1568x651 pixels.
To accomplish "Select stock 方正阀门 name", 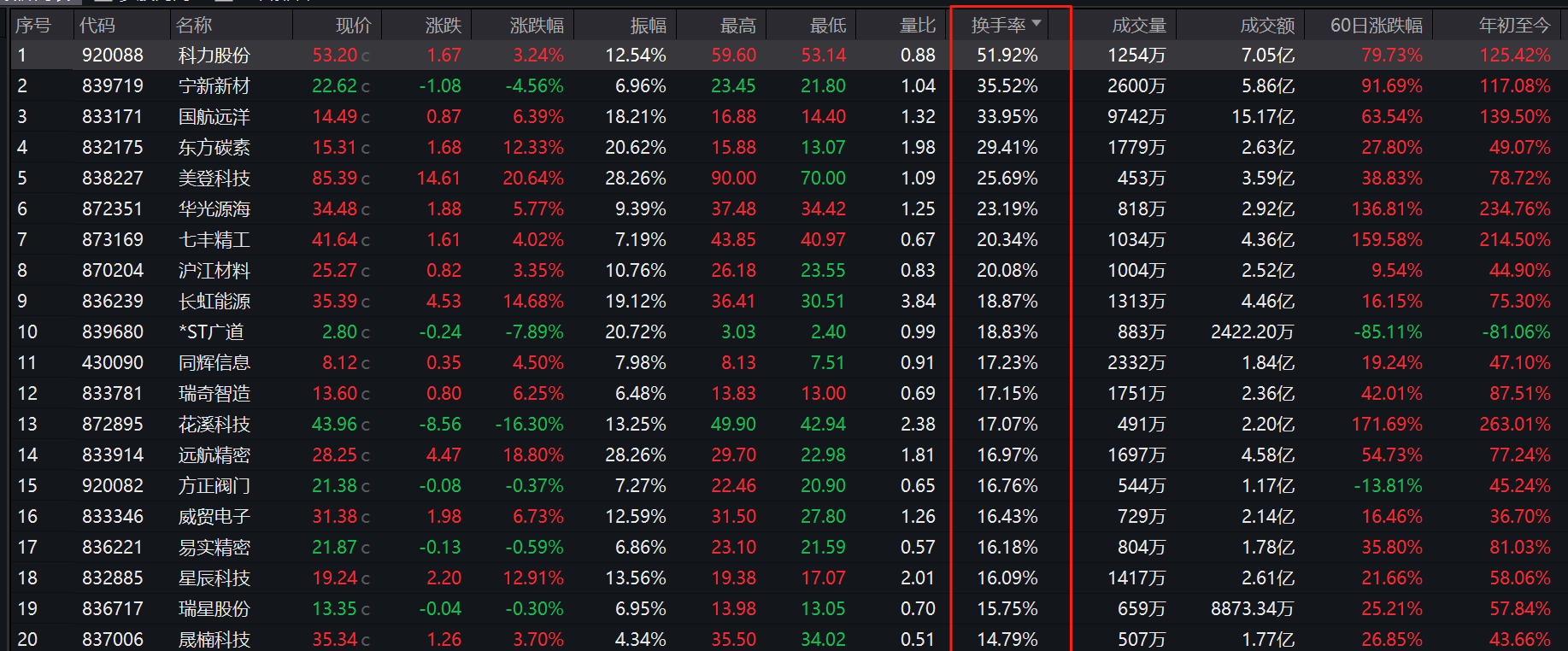I will (x=214, y=486).
